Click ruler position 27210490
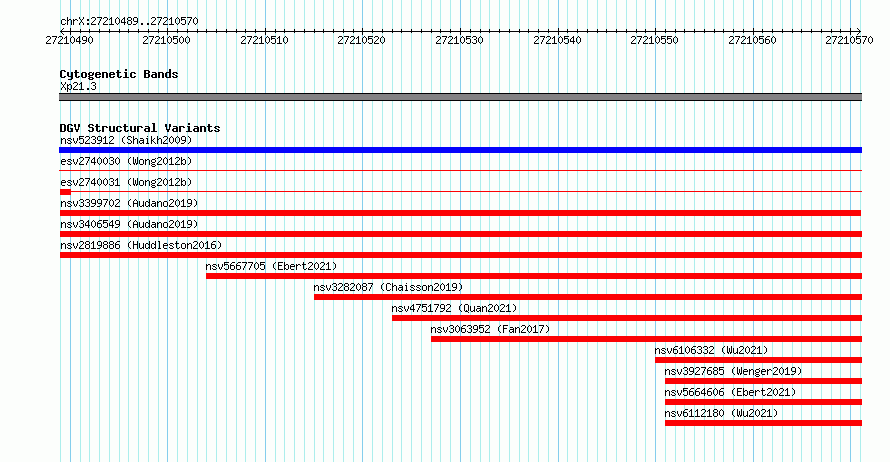Viewport: 890px width, 462px height. click(x=69, y=40)
